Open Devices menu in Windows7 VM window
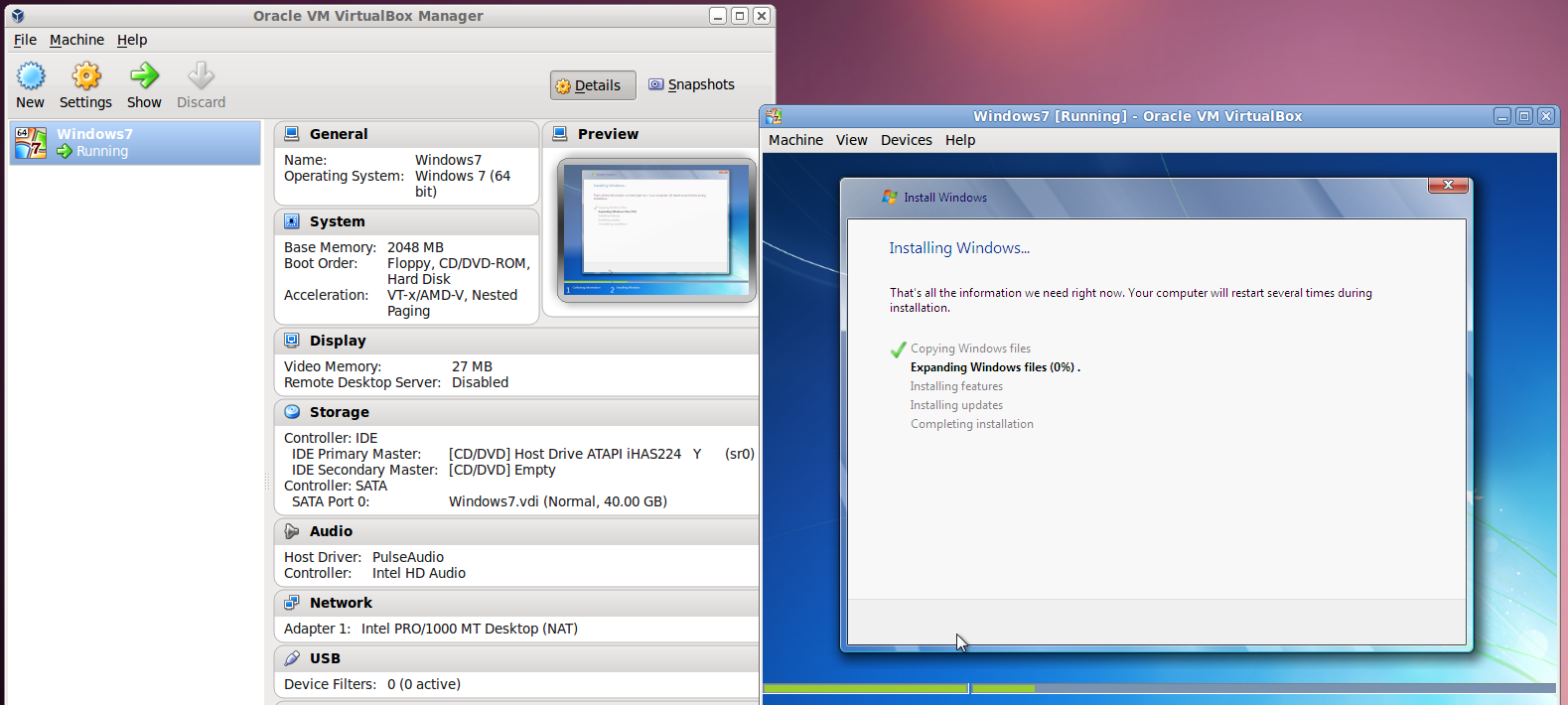Image resolution: width=1568 pixels, height=705 pixels. [x=906, y=140]
